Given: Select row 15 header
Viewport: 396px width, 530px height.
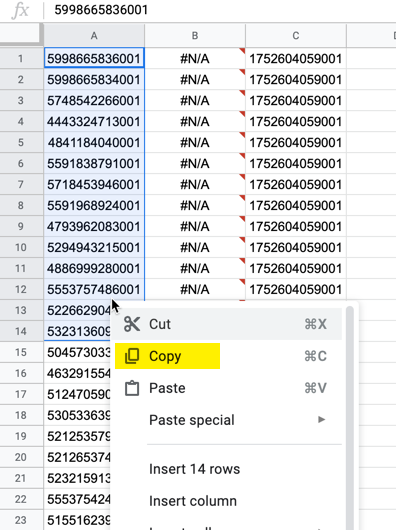Looking at the screenshot, I should point(21,352).
